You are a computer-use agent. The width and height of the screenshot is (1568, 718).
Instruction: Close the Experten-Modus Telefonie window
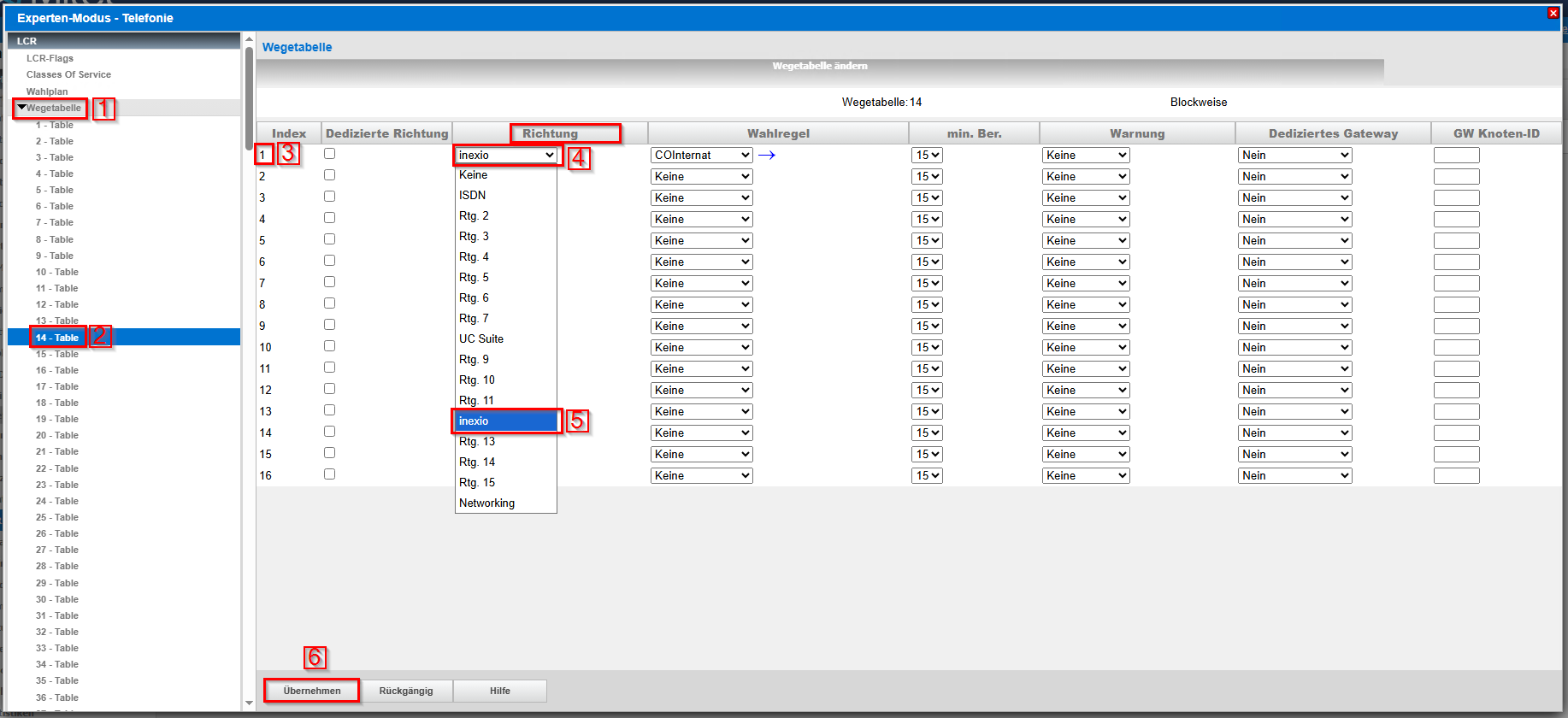pyautogui.click(x=1553, y=13)
